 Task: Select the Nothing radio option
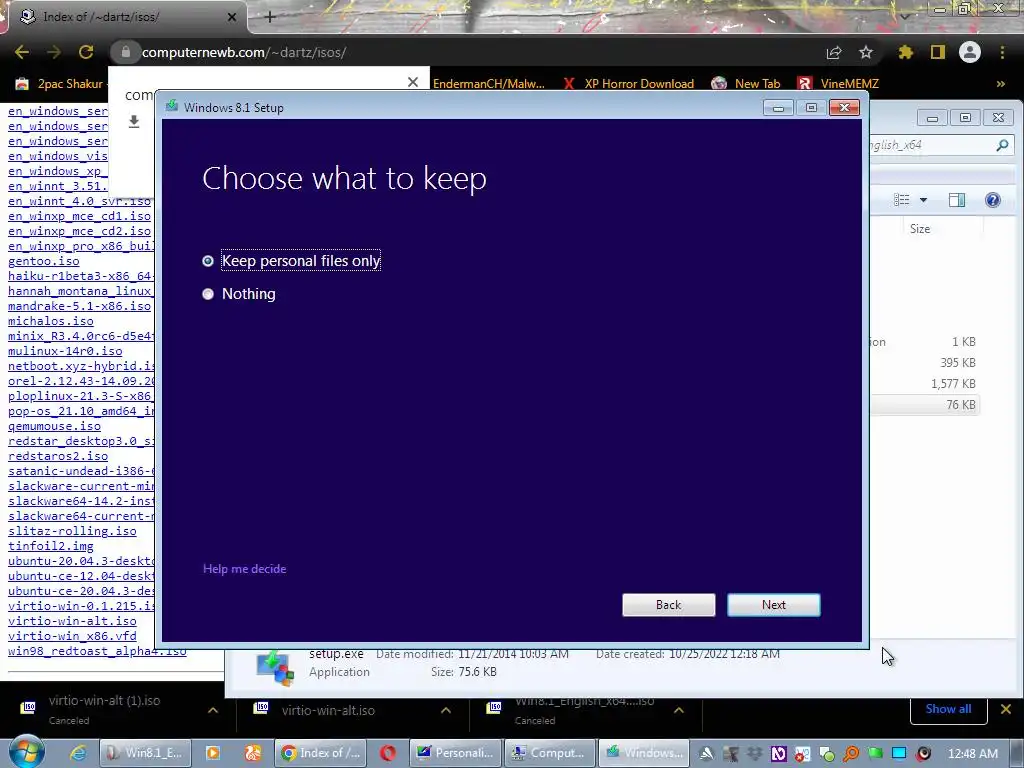[x=239, y=294]
